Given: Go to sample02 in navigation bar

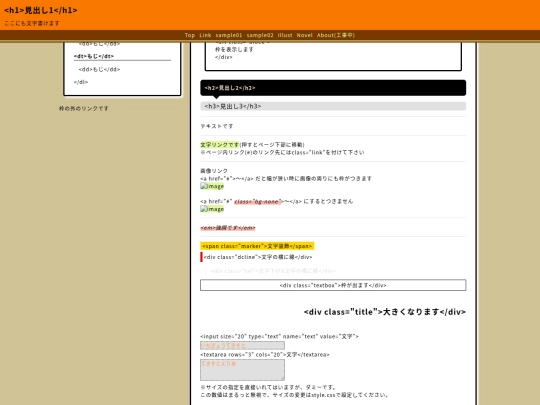Looking at the screenshot, I should pos(260,35).
